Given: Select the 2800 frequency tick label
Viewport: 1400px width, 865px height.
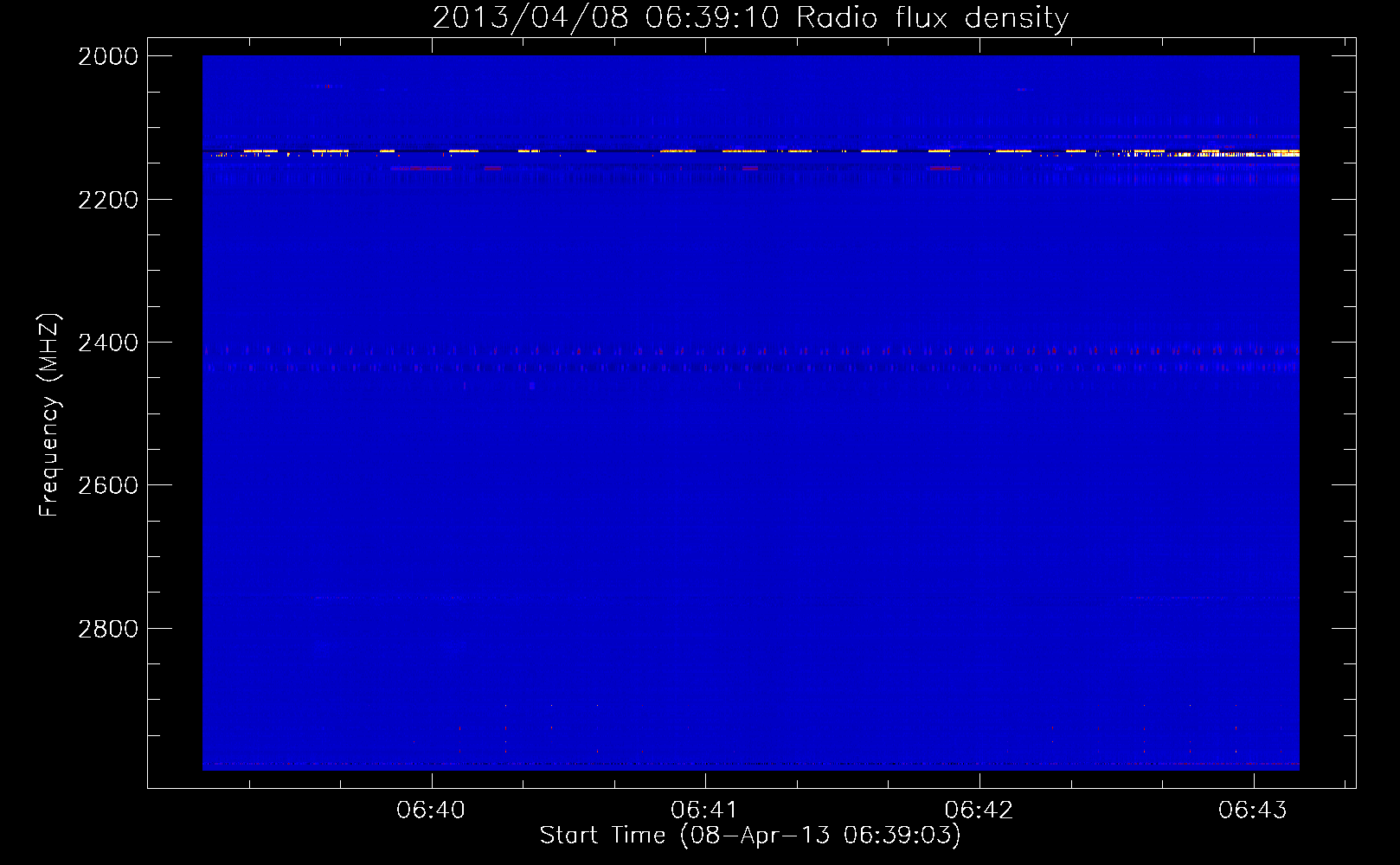Looking at the screenshot, I should tap(108, 629).
